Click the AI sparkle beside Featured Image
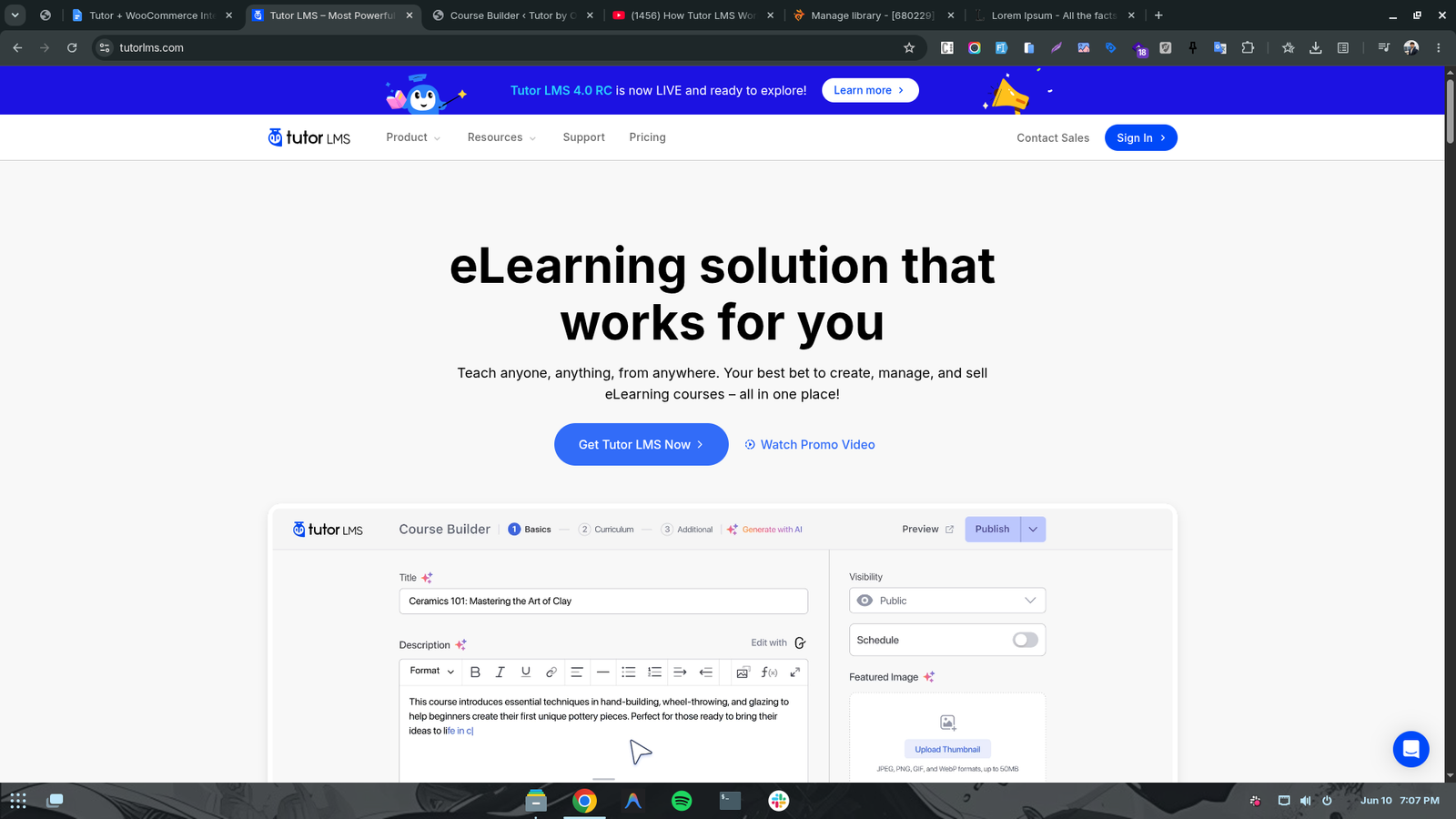 point(929,677)
